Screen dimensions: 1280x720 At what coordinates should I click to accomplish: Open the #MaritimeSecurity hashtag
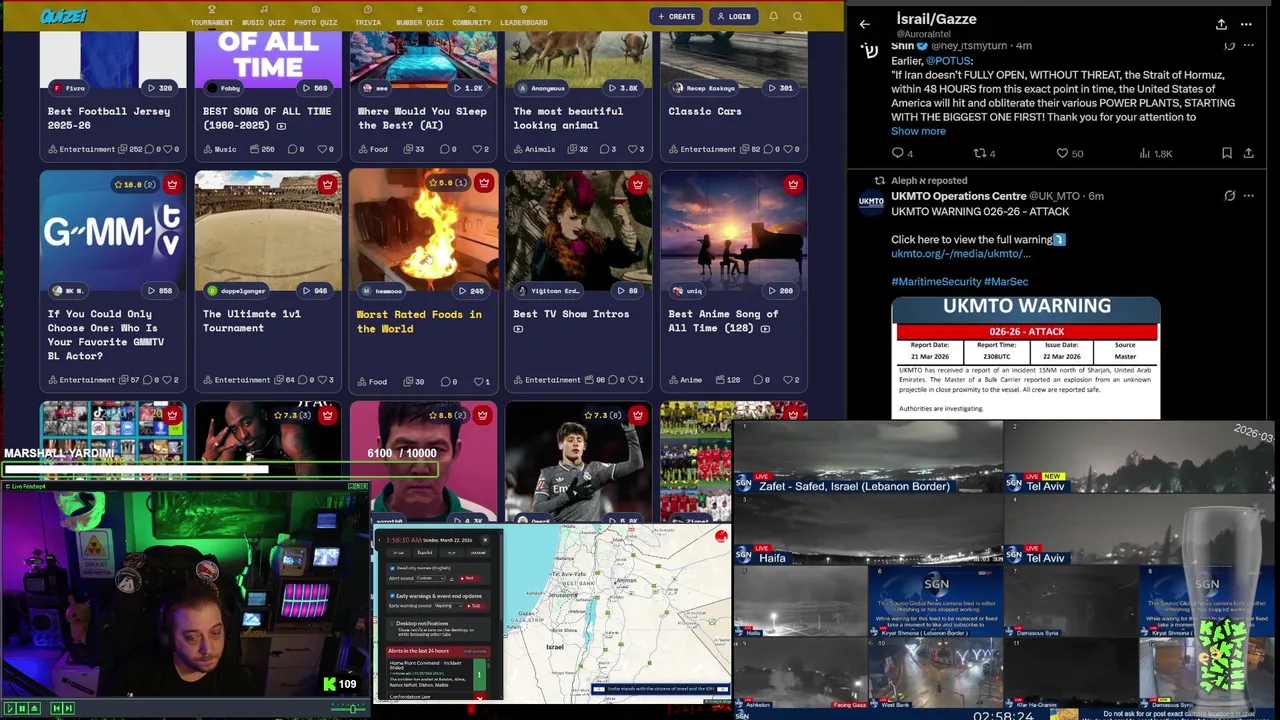click(936, 282)
